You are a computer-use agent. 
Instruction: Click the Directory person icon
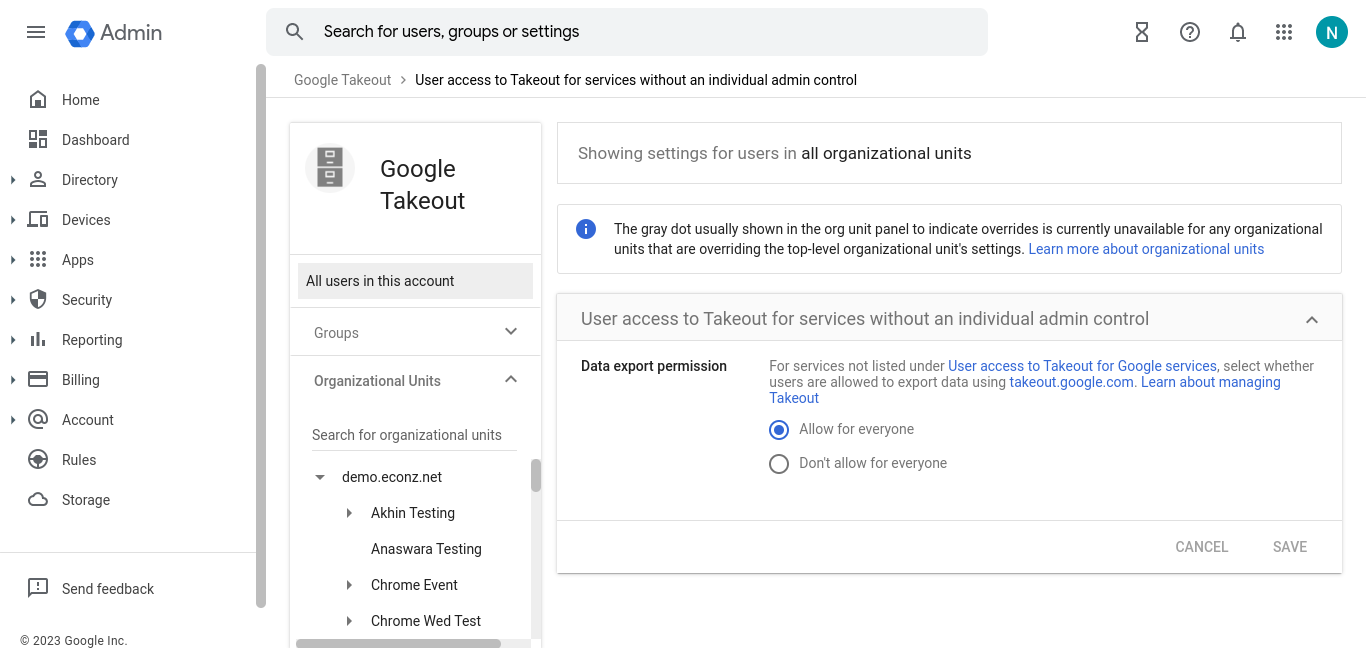[x=38, y=180]
